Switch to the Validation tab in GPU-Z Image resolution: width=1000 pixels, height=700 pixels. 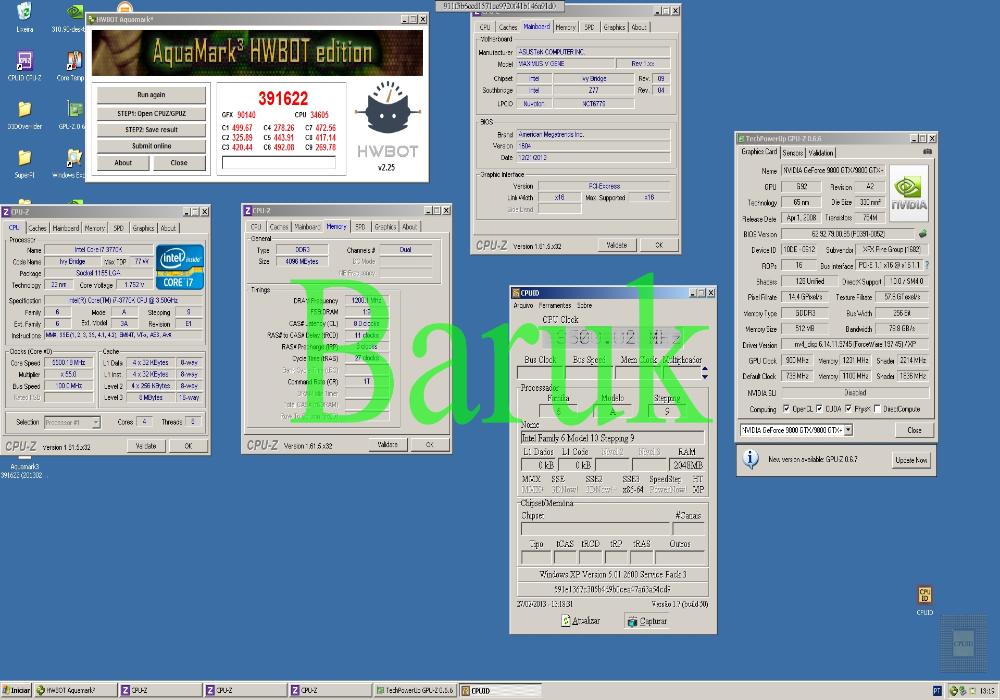(821, 153)
